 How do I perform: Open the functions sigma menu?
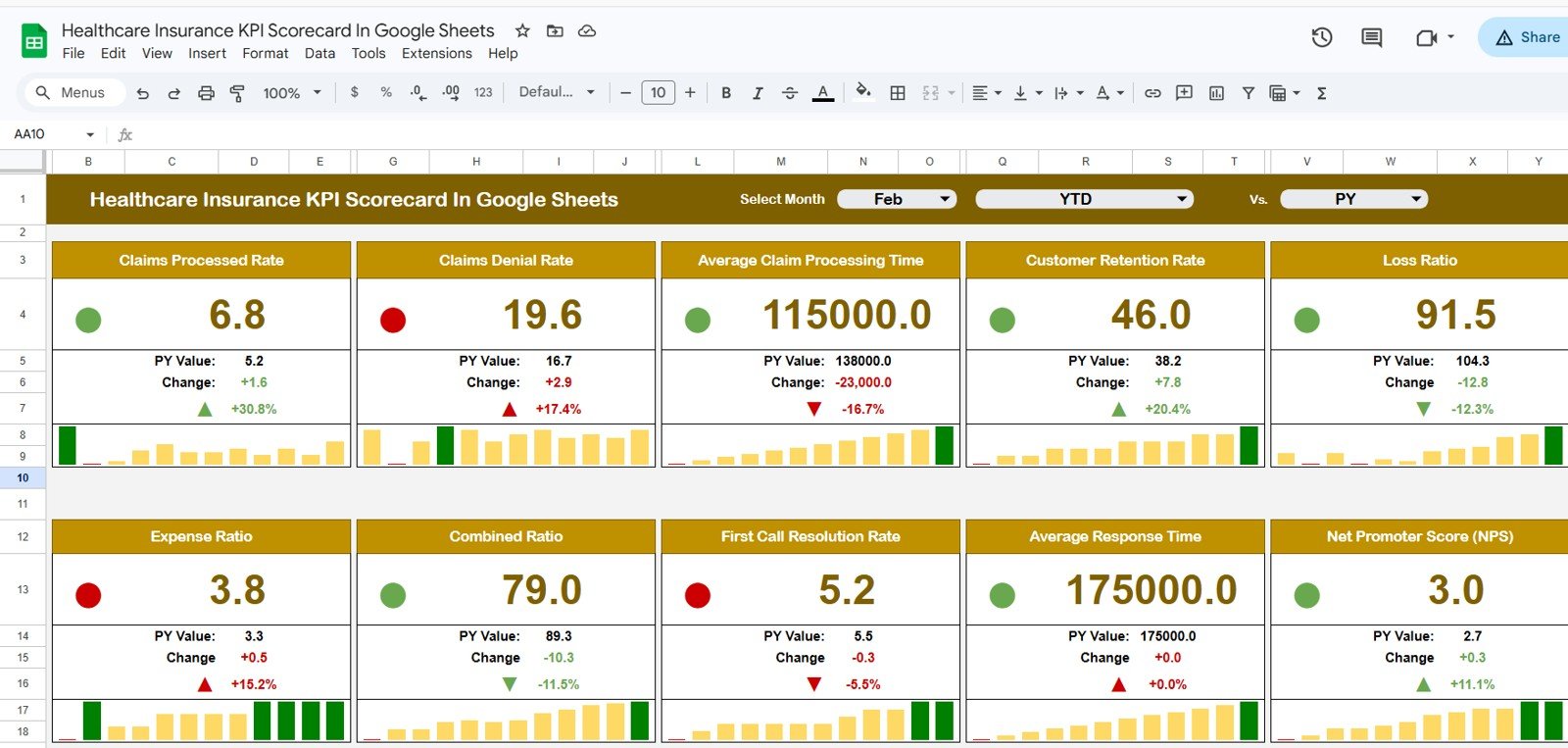coord(1322,93)
